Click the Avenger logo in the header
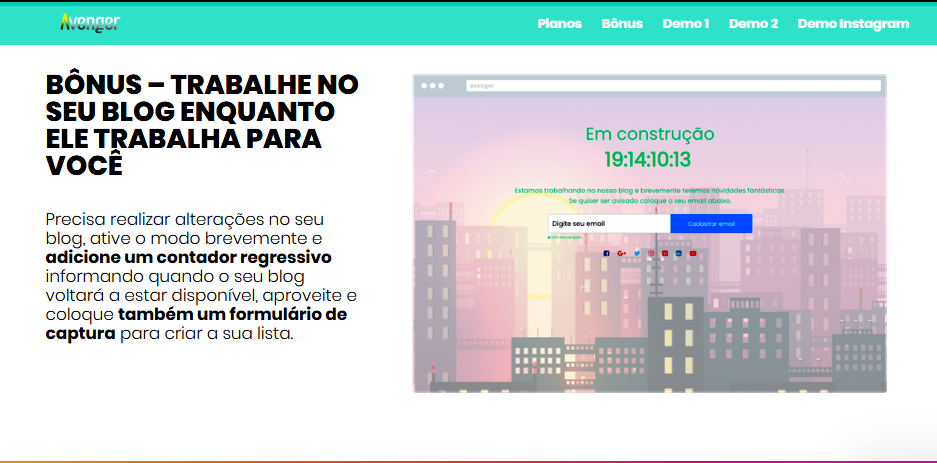 tap(90, 22)
